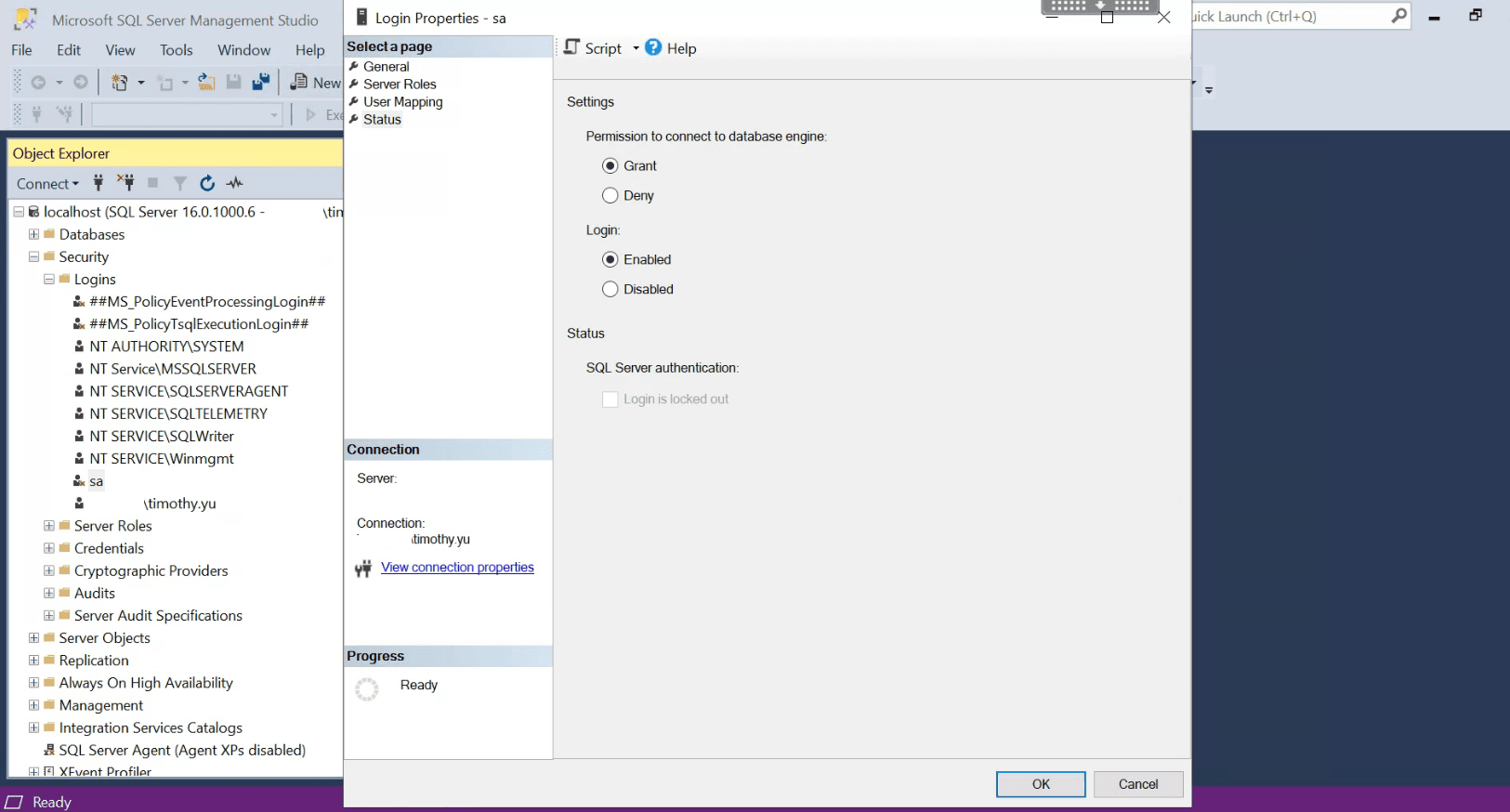Click the Open File folder icon
Viewport: 1510px width, 812px height.
pyautogui.click(x=206, y=83)
